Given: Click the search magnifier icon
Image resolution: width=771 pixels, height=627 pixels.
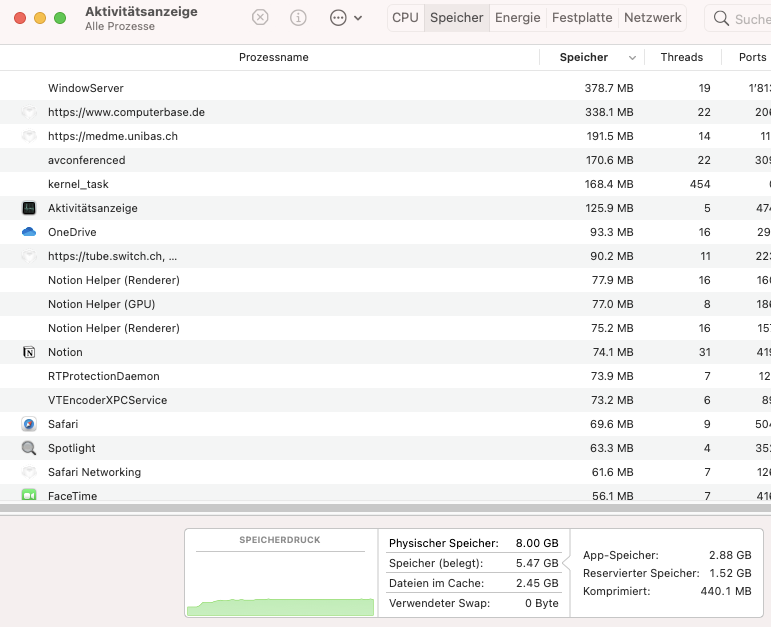Looking at the screenshot, I should pos(721,19).
